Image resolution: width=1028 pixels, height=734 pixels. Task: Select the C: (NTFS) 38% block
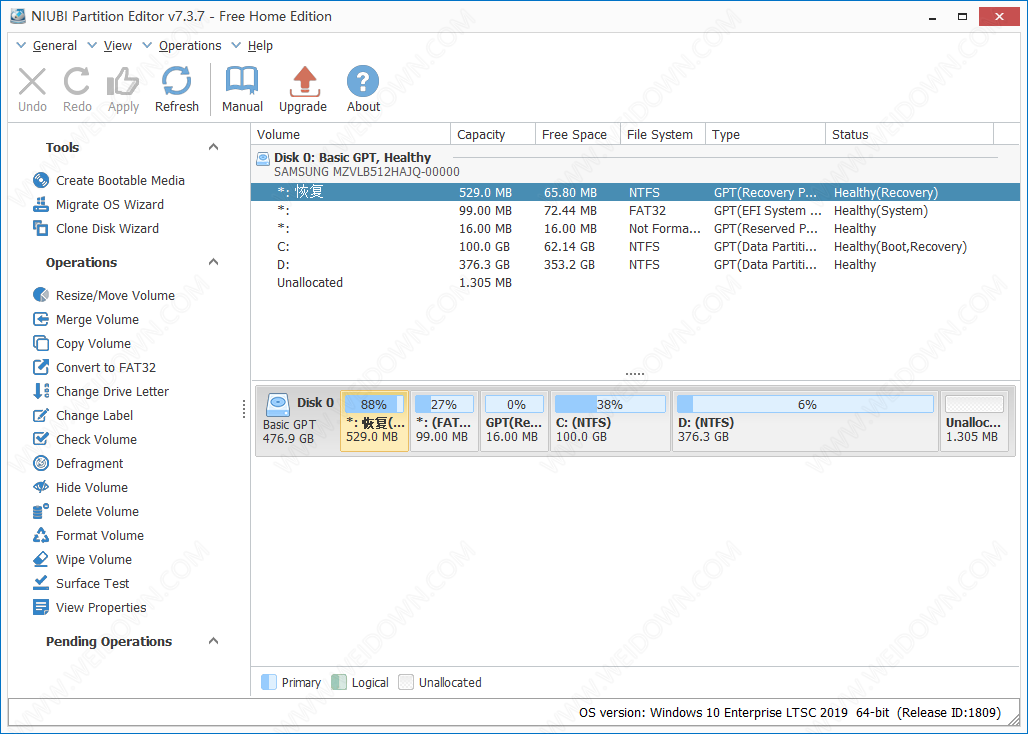pyautogui.click(x=610, y=421)
